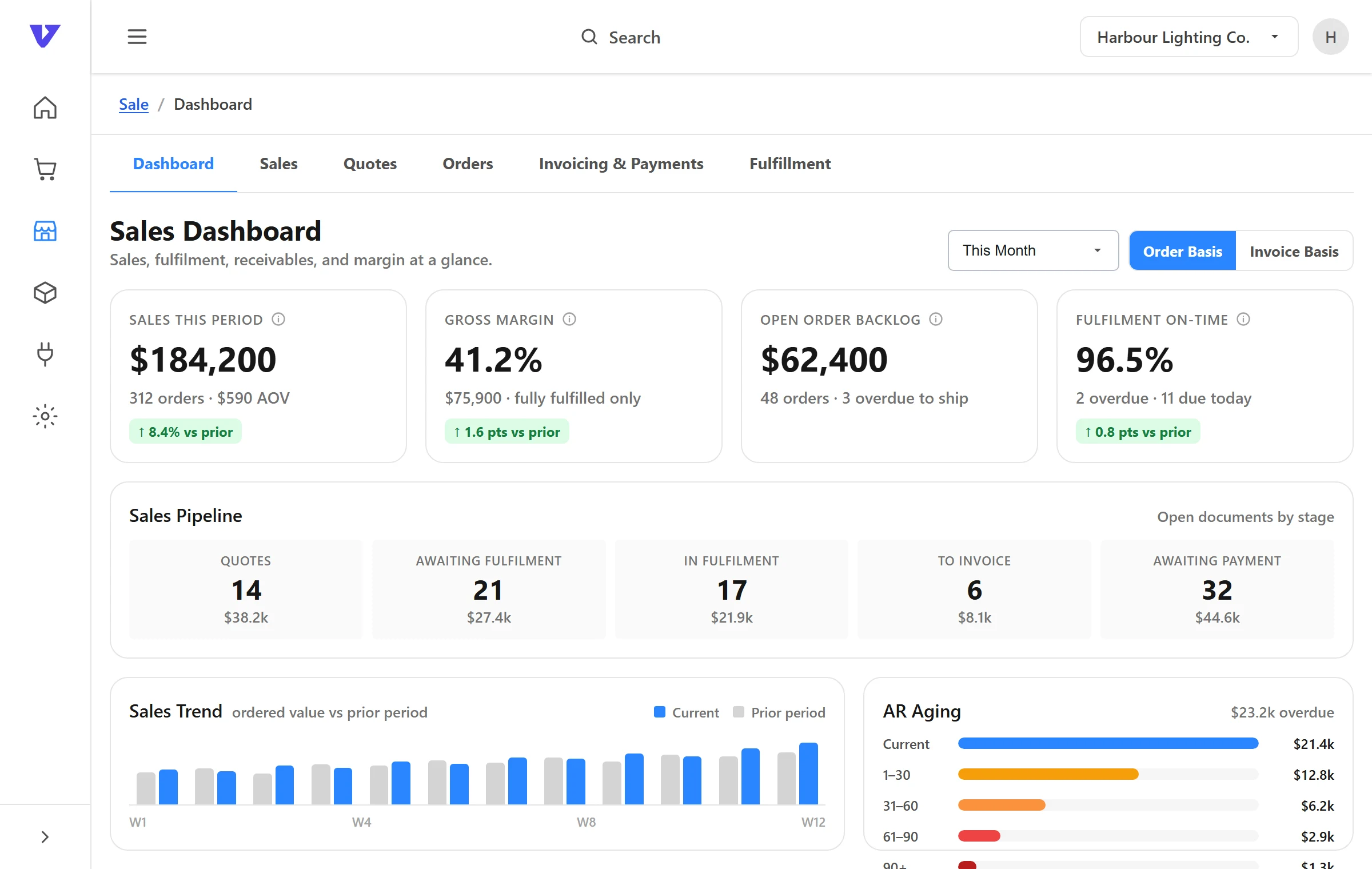Image resolution: width=1372 pixels, height=869 pixels.
Task: Click the gray W1 prior-period bar
Action: point(146,788)
